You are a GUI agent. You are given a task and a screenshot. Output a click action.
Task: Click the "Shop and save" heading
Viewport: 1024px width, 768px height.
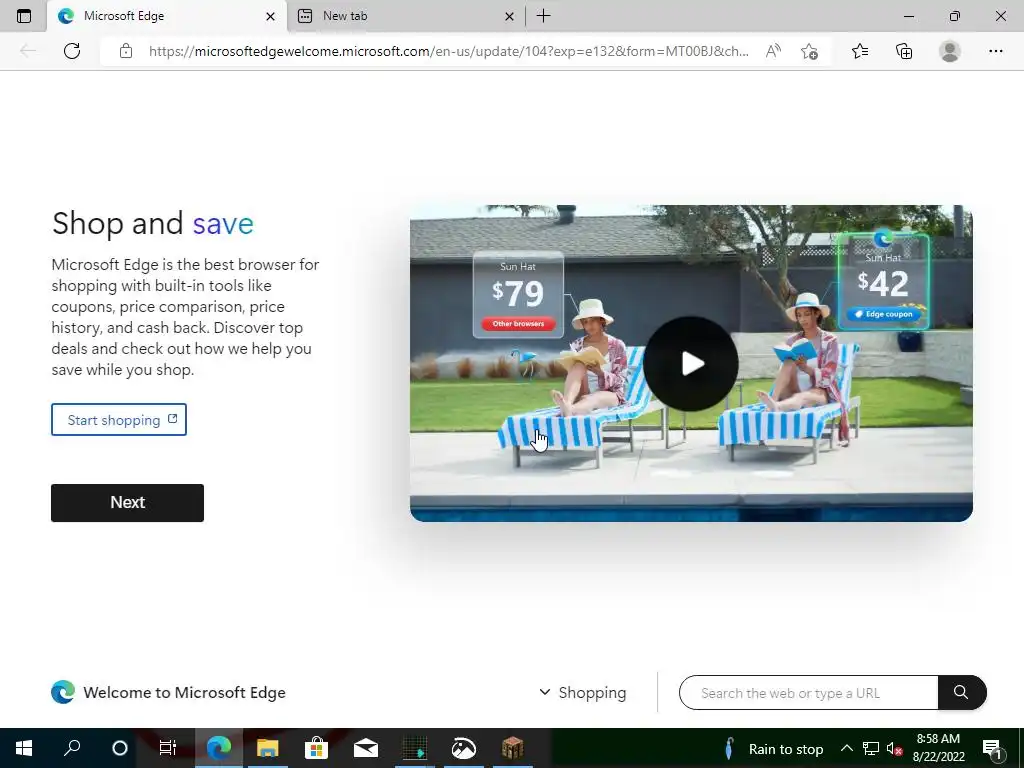pyautogui.click(x=153, y=223)
